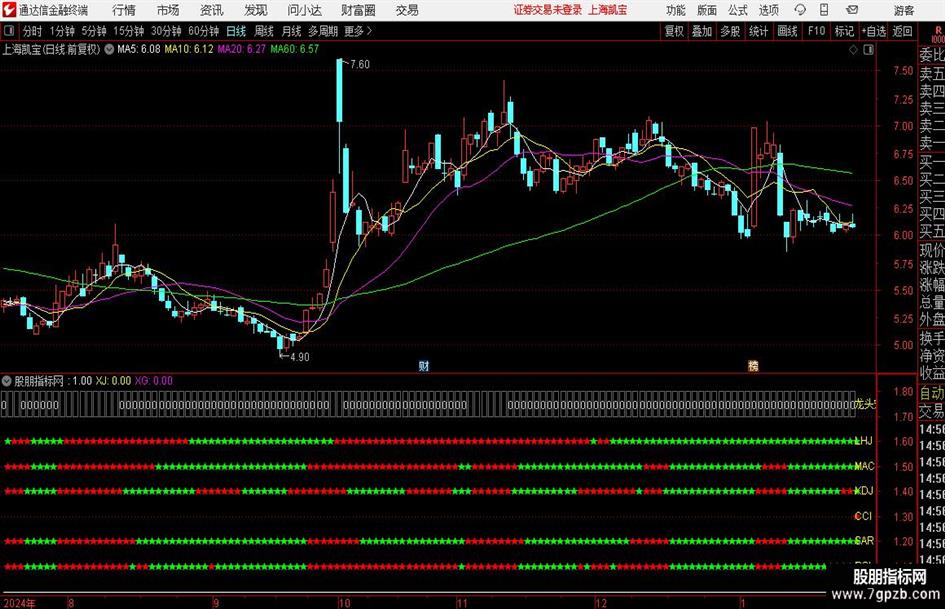Click the MA20: 6.27 indicator value

pos(241,49)
